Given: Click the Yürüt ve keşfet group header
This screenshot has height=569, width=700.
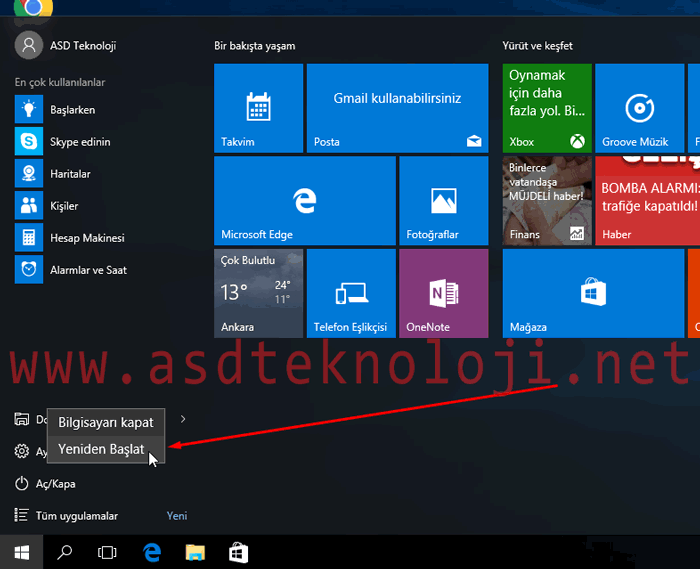Looking at the screenshot, I should [x=538, y=46].
